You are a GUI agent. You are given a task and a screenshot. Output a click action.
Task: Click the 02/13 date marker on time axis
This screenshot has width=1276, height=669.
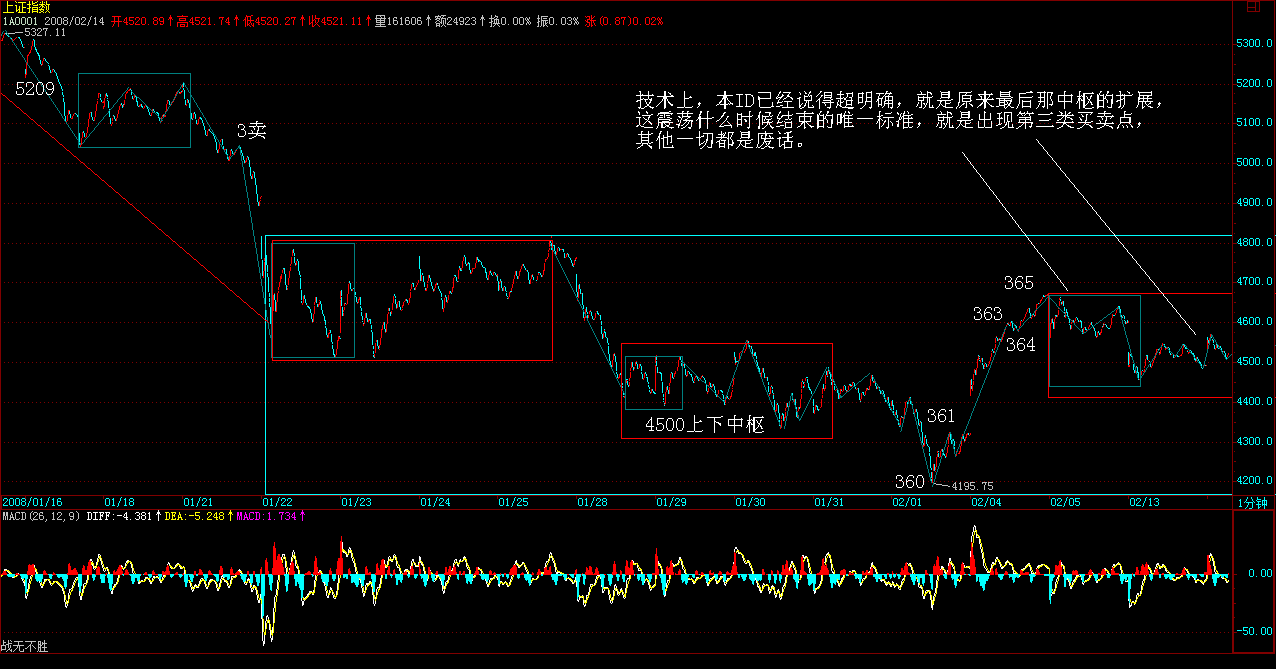pyautogui.click(x=1143, y=502)
